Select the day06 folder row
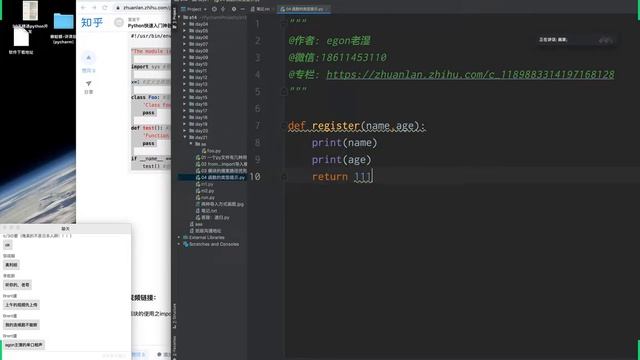Image resolution: width=640 pixels, height=360 pixels. coord(212,38)
